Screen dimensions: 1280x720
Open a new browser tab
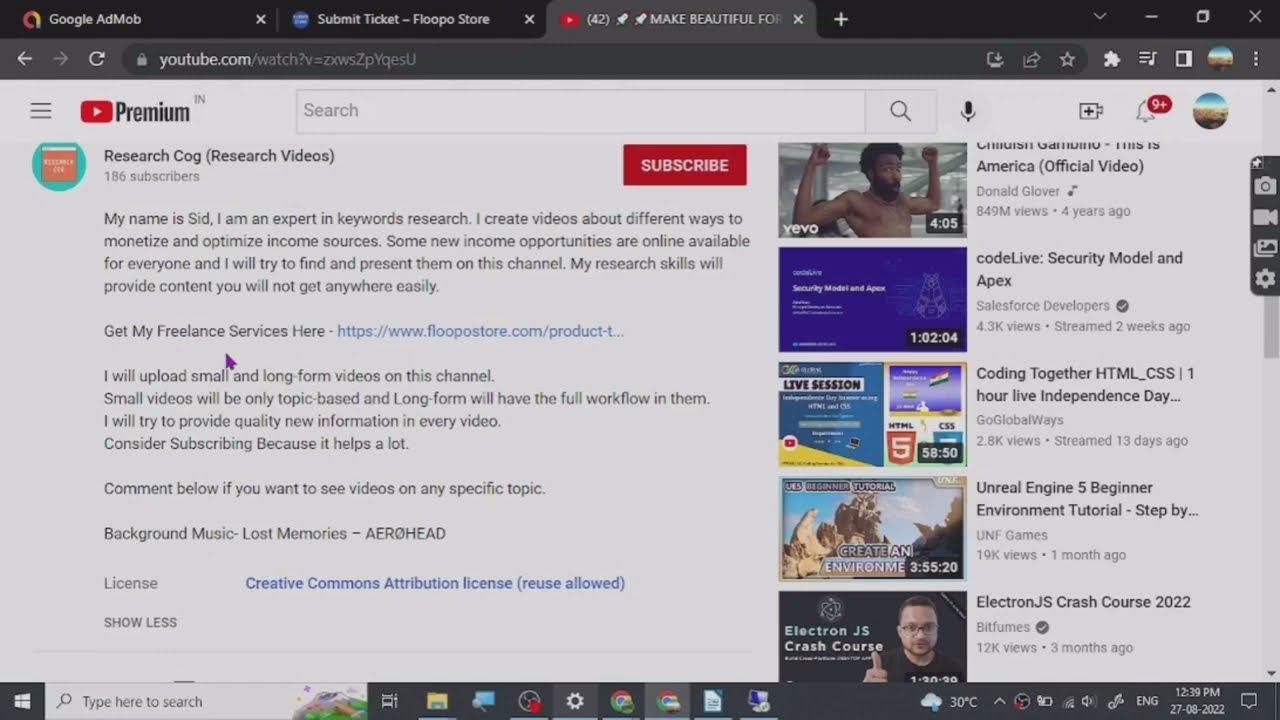click(840, 19)
